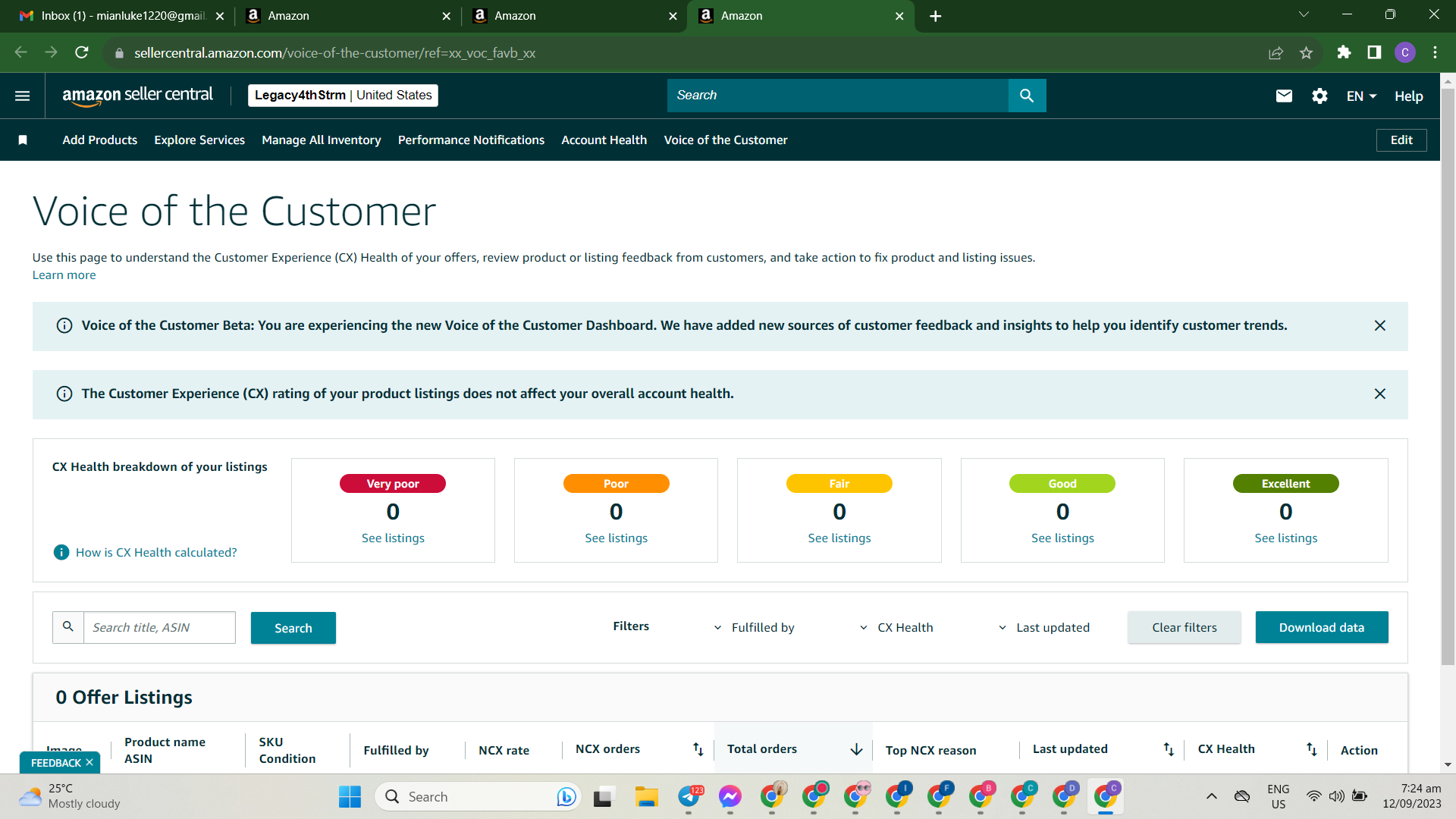Screen dimensions: 1456x819
Task: Click the browser address bar URL
Action: (334, 53)
